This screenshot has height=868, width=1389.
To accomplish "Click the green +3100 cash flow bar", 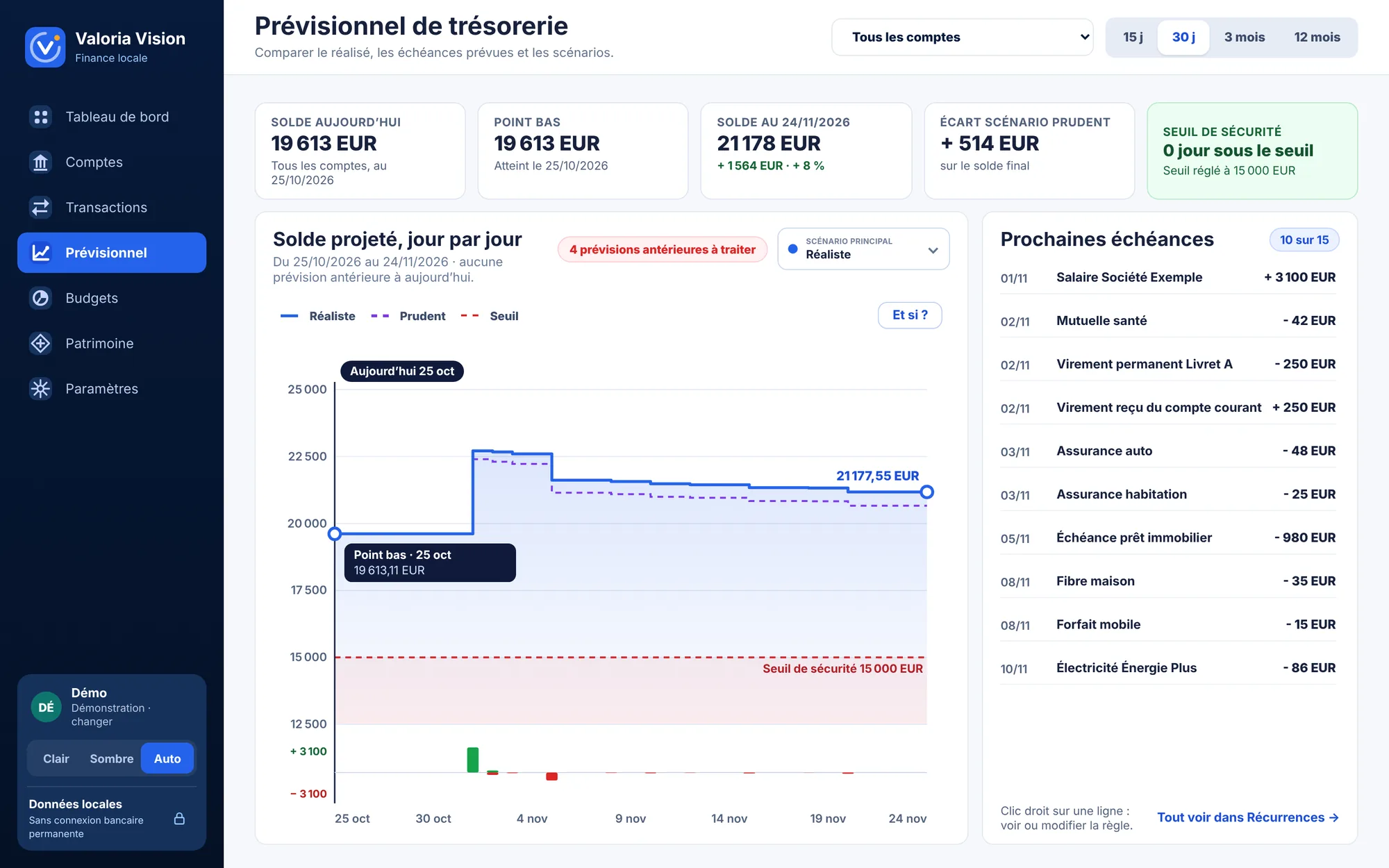I will coord(473,760).
